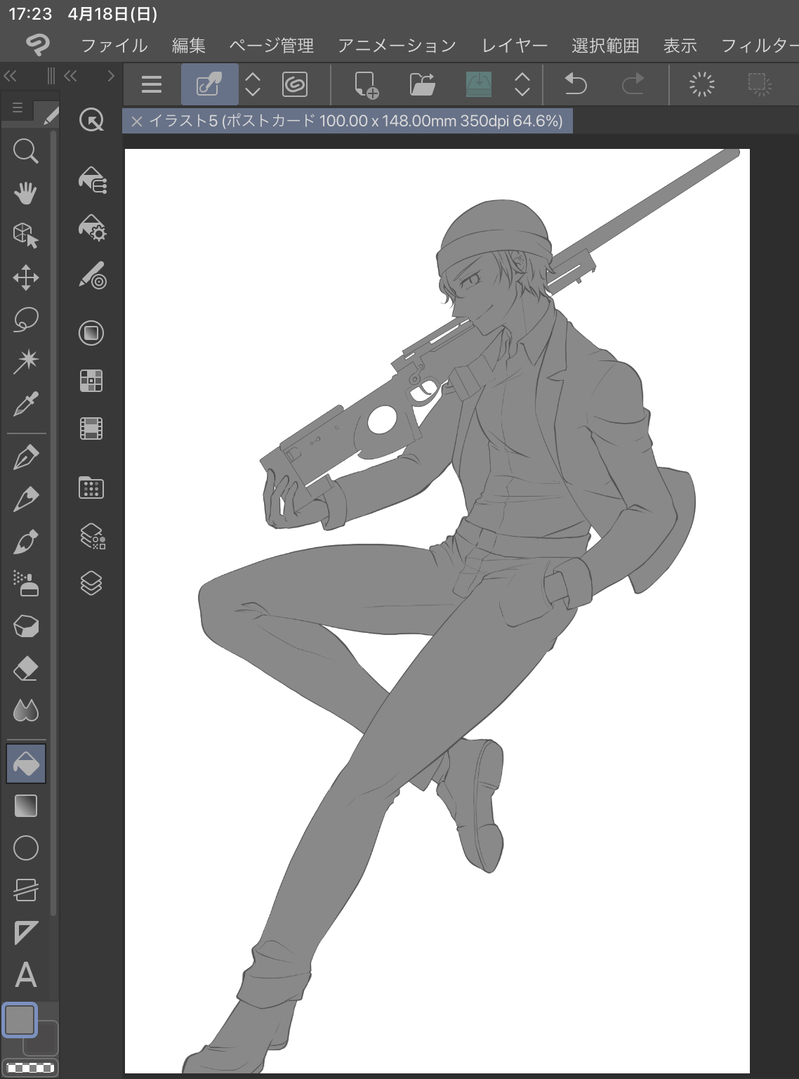
Task: Select the Hand move tool
Action: (25, 193)
